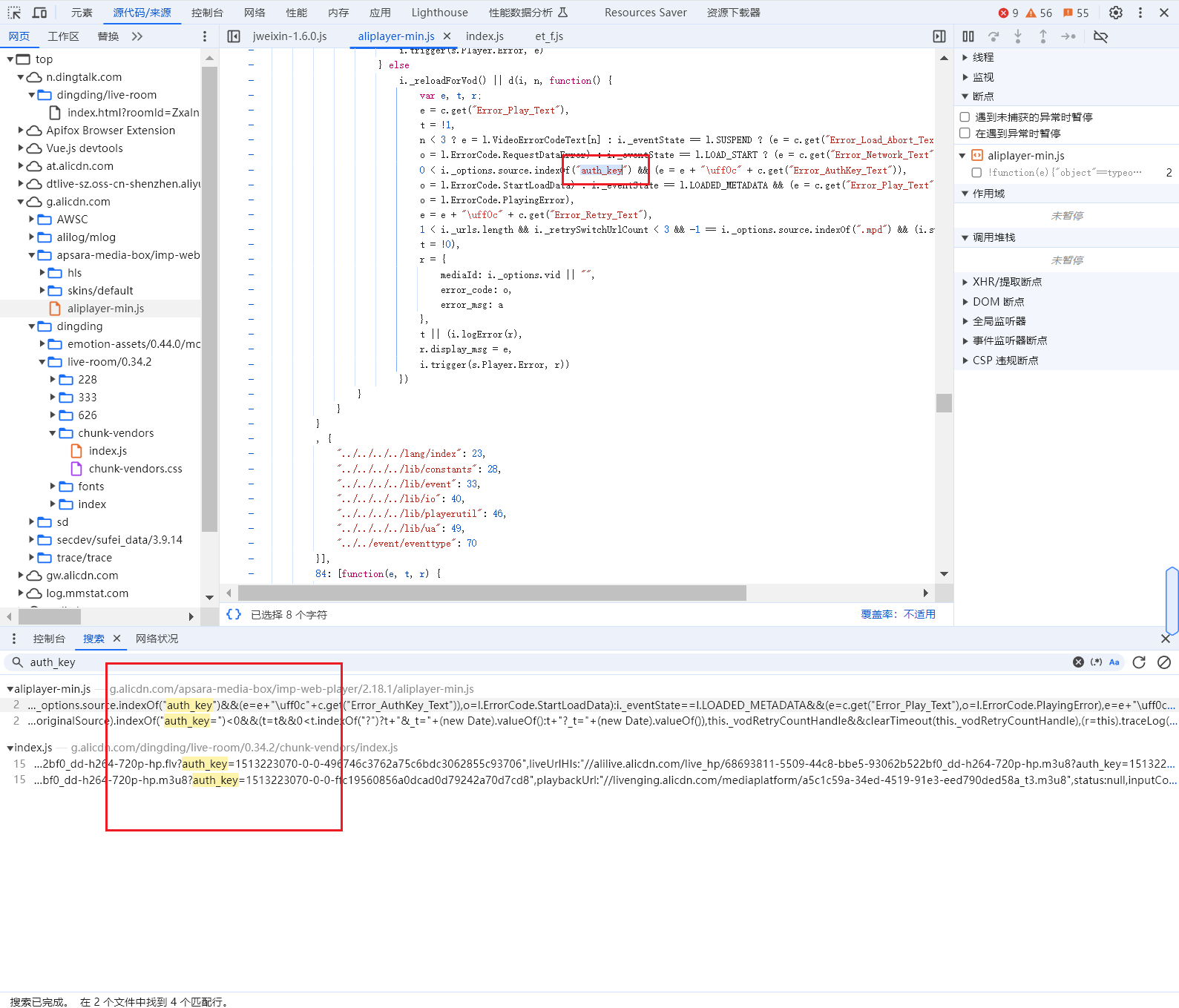This screenshot has height=1008, width=1179.
Task: Clear the auth_key search input text
Action: 1078,662
